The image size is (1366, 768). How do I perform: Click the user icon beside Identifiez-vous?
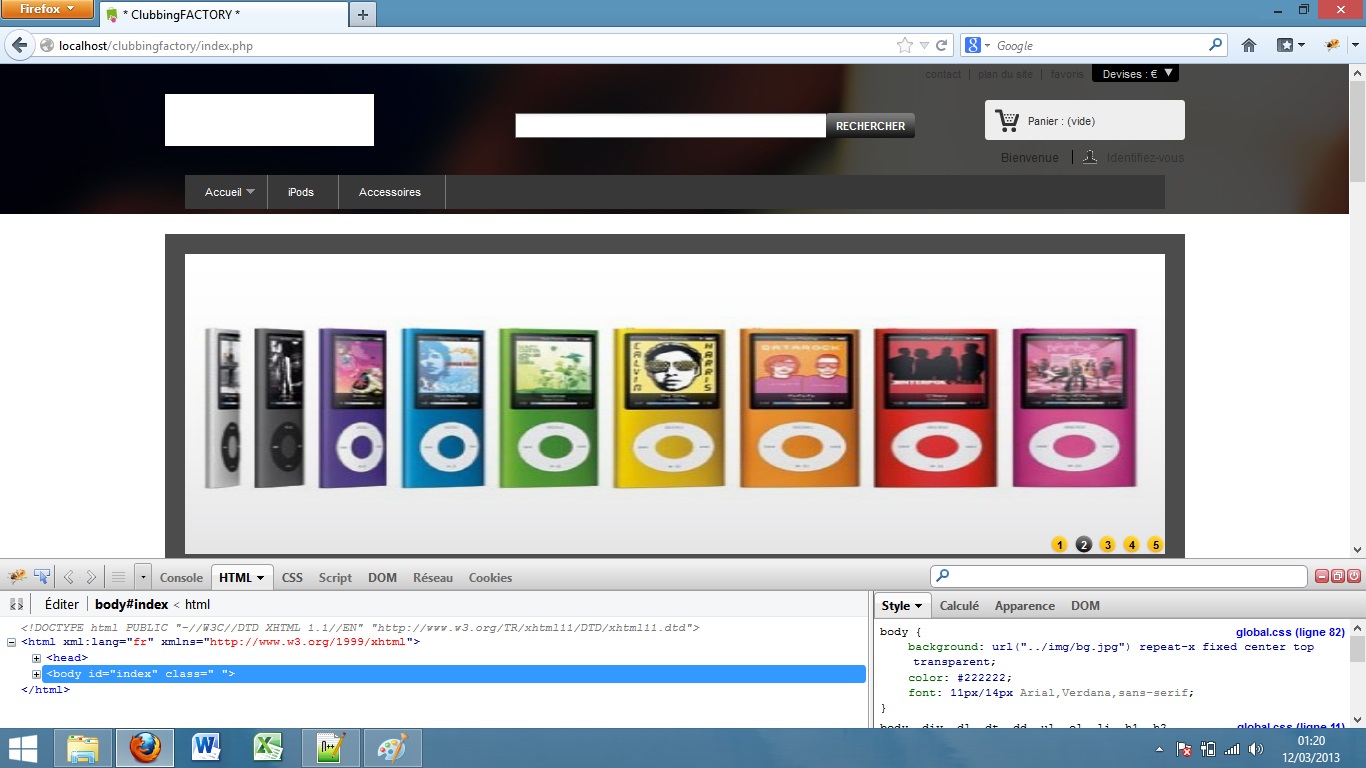tap(1090, 157)
